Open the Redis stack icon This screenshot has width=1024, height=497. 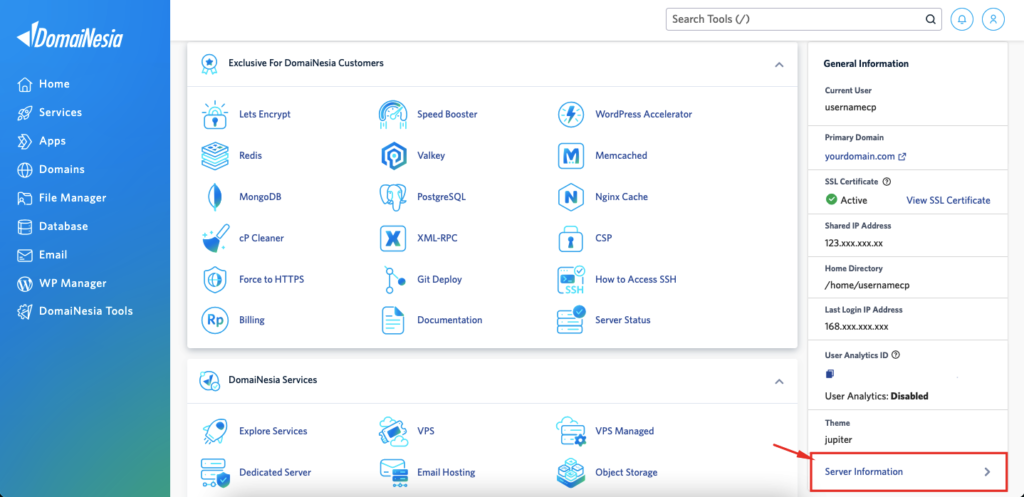[215, 156]
